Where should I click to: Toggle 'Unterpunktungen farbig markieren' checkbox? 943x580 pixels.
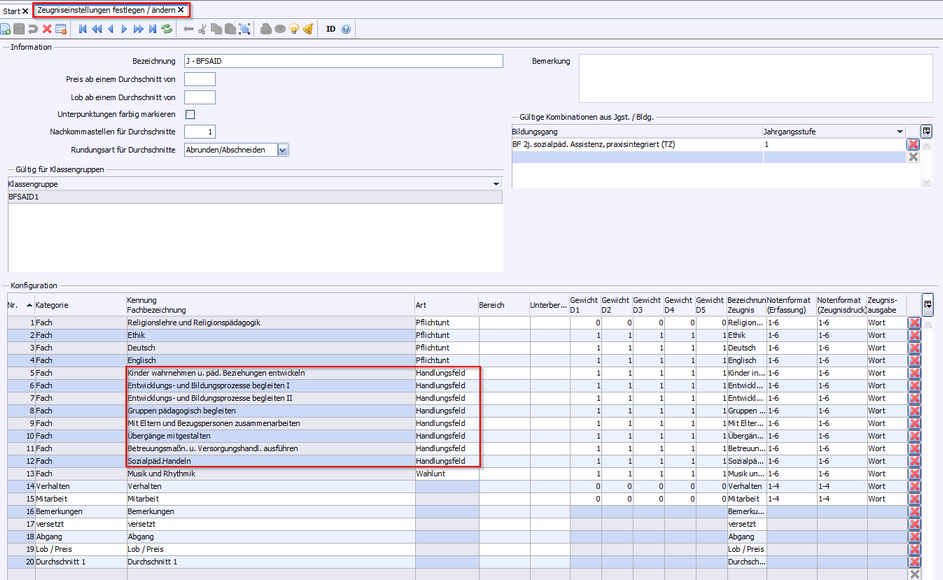(x=190, y=115)
